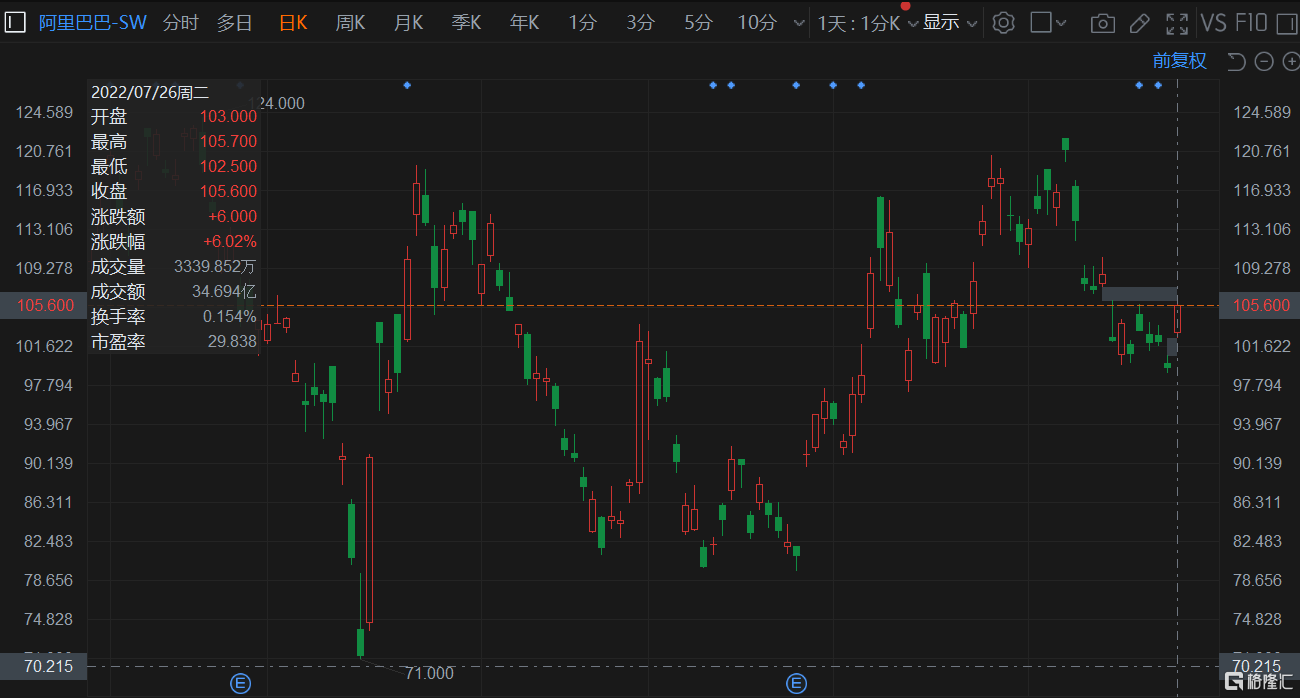Image resolution: width=1300 pixels, height=698 pixels.
Task: Click the highlighted 105.600 label on left axis
Action: point(45,306)
